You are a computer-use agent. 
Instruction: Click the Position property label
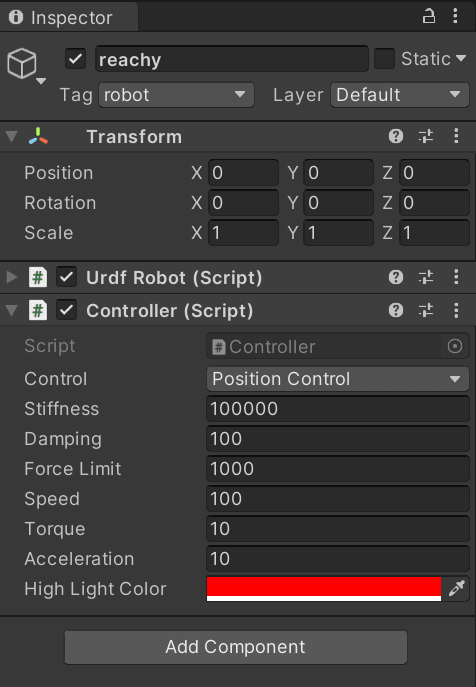coord(58,173)
